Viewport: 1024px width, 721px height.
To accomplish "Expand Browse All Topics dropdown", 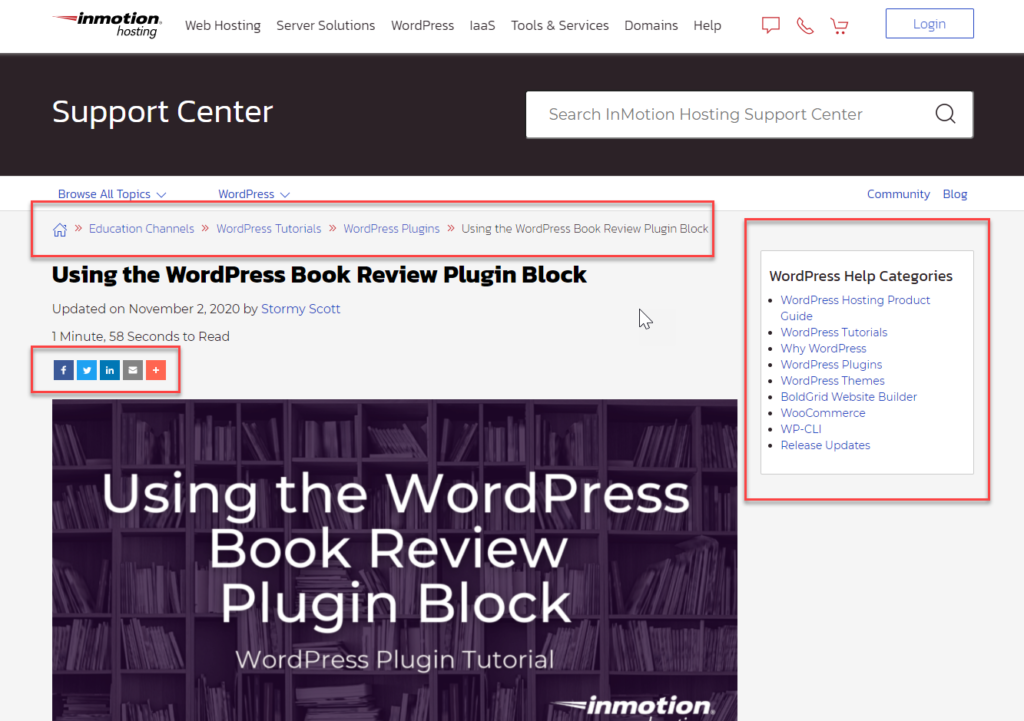I will [x=112, y=194].
